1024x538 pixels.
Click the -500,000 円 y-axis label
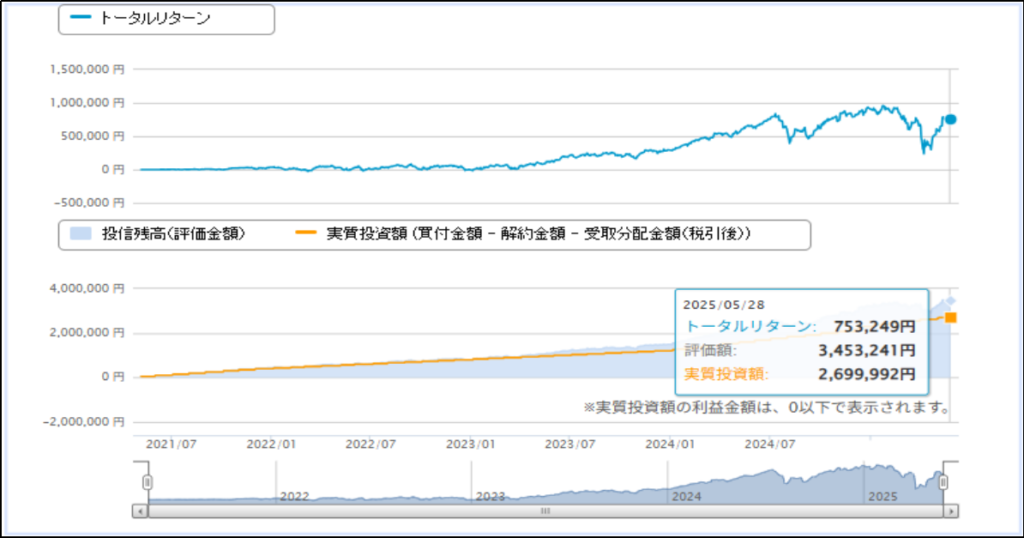(x=89, y=202)
